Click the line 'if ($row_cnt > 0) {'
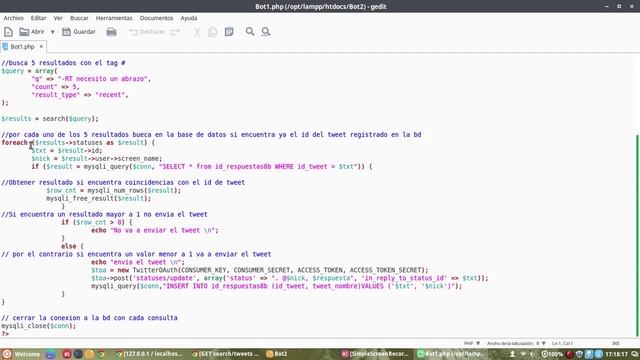 97,222
